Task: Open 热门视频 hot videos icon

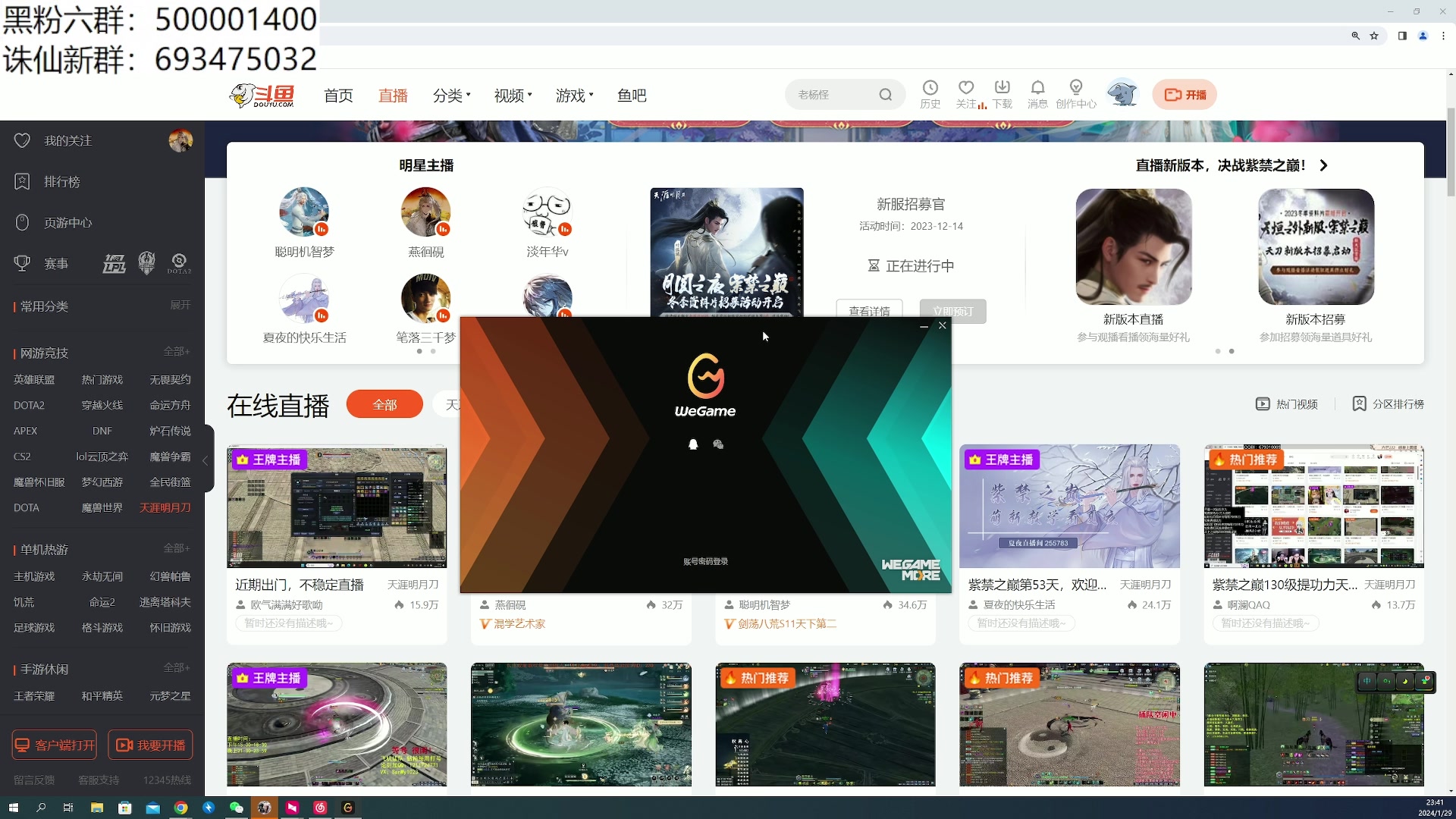Action: click(1263, 404)
